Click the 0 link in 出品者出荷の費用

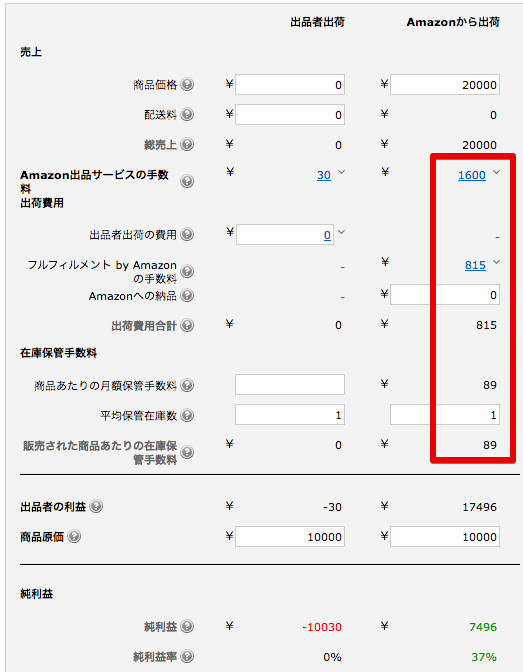point(328,235)
